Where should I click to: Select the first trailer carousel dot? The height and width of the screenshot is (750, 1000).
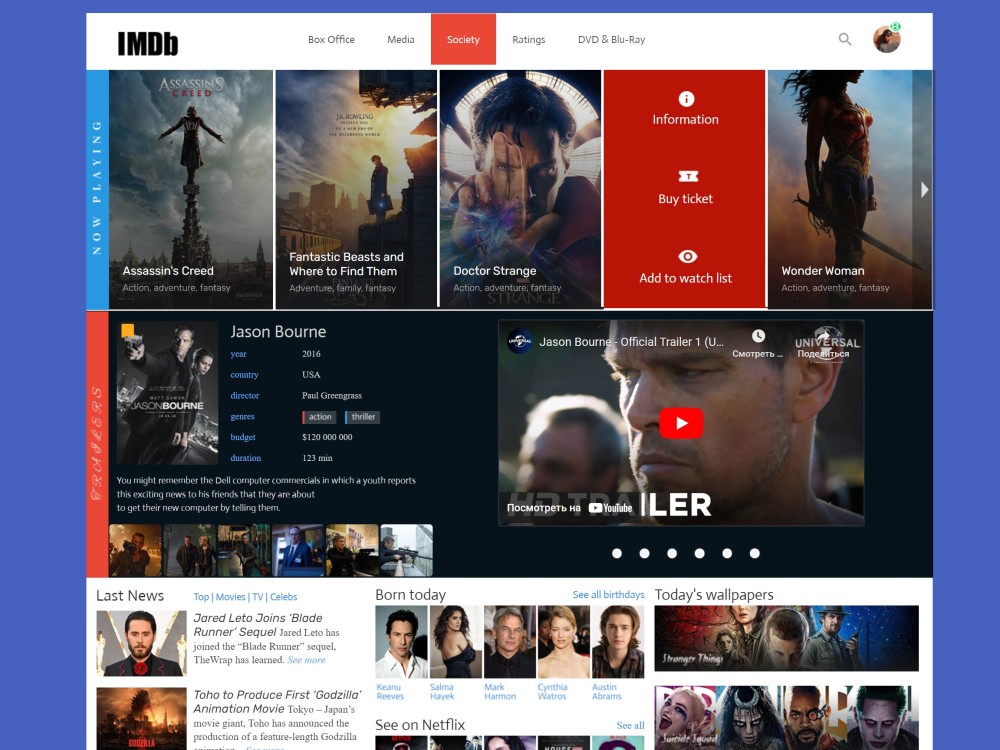click(617, 553)
